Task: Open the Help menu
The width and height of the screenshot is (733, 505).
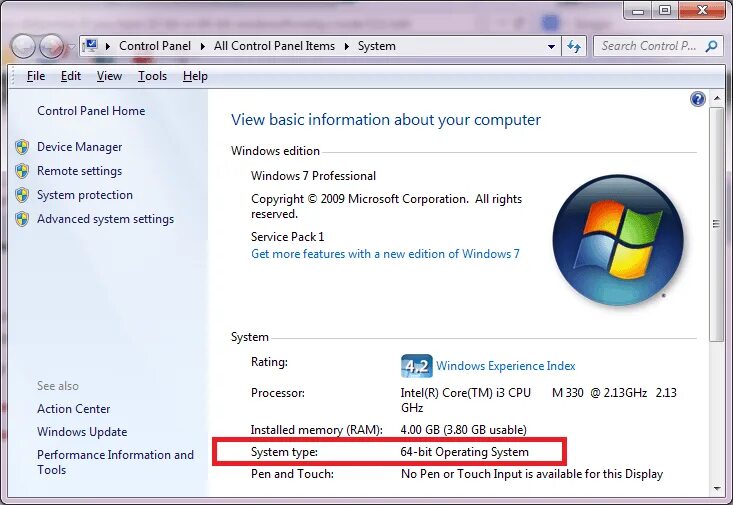Action: [x=195, y=76]
